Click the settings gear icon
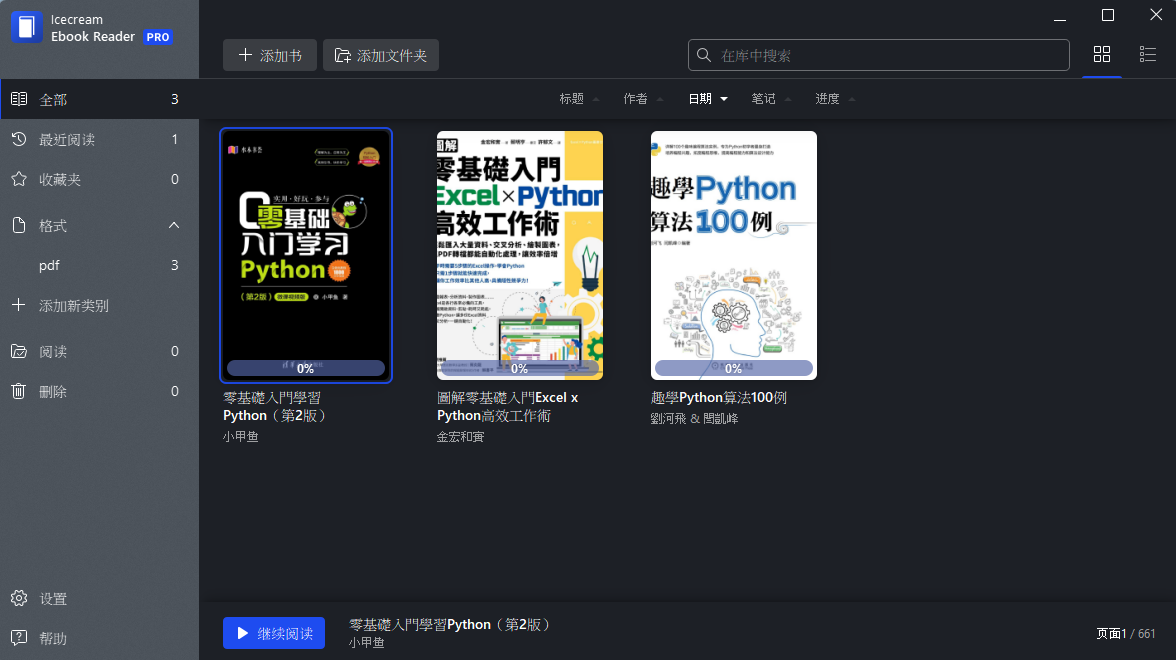The width and height of the screenshot is (1176, 660). tap(19, 598)
